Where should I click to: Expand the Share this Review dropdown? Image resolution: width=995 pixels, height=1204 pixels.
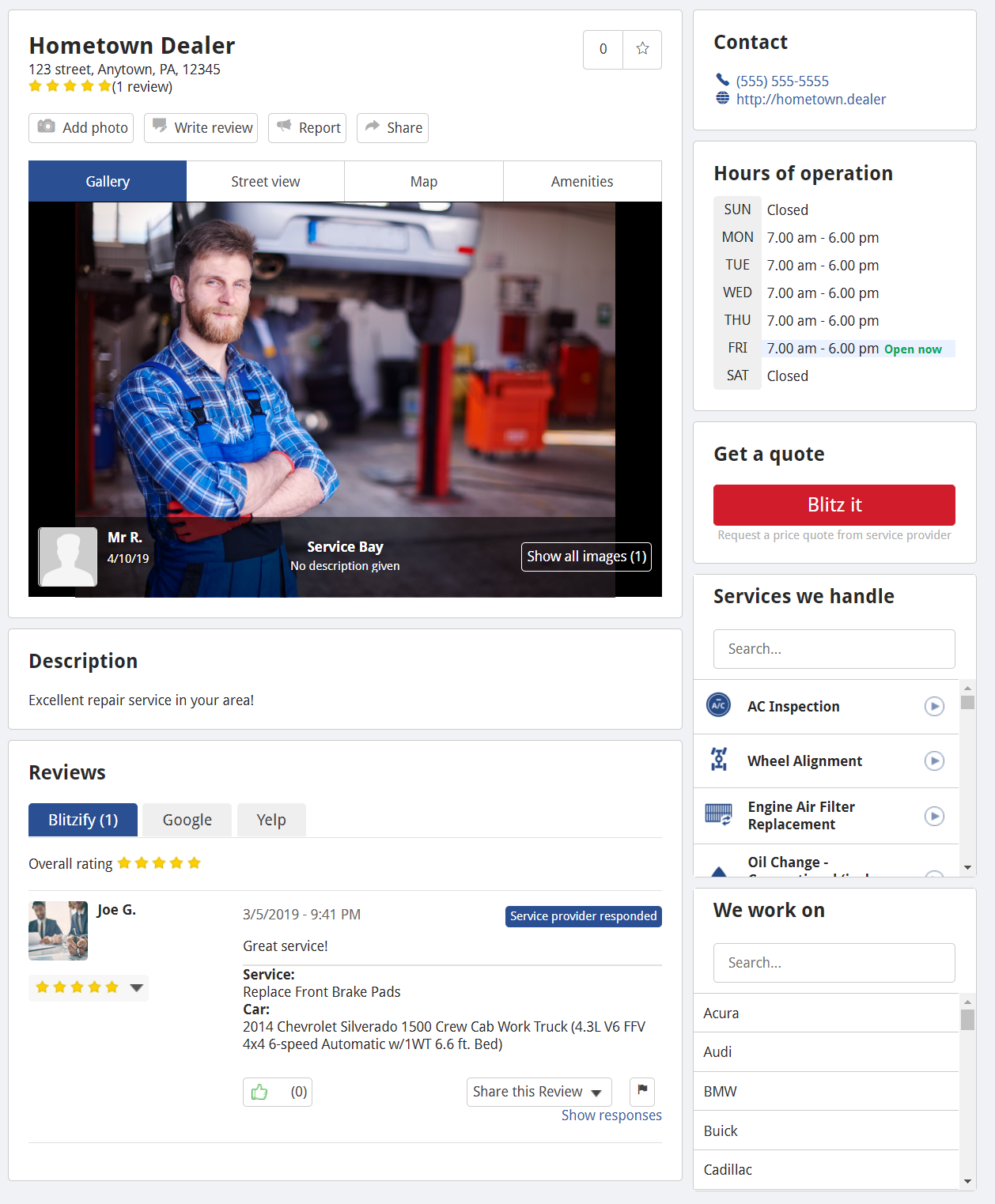point(539,1092)
